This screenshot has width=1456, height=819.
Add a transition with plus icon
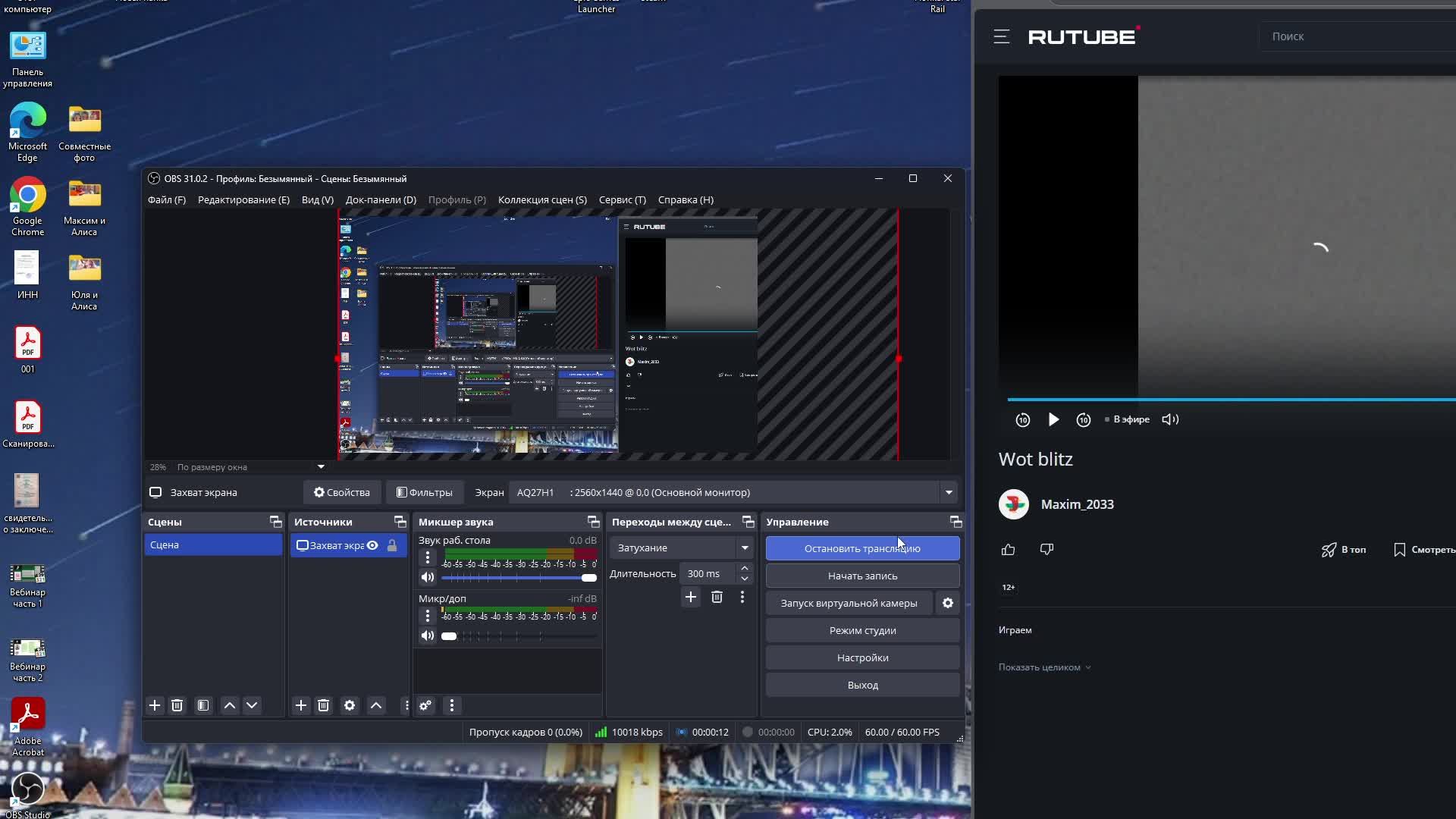click(690, 598)
